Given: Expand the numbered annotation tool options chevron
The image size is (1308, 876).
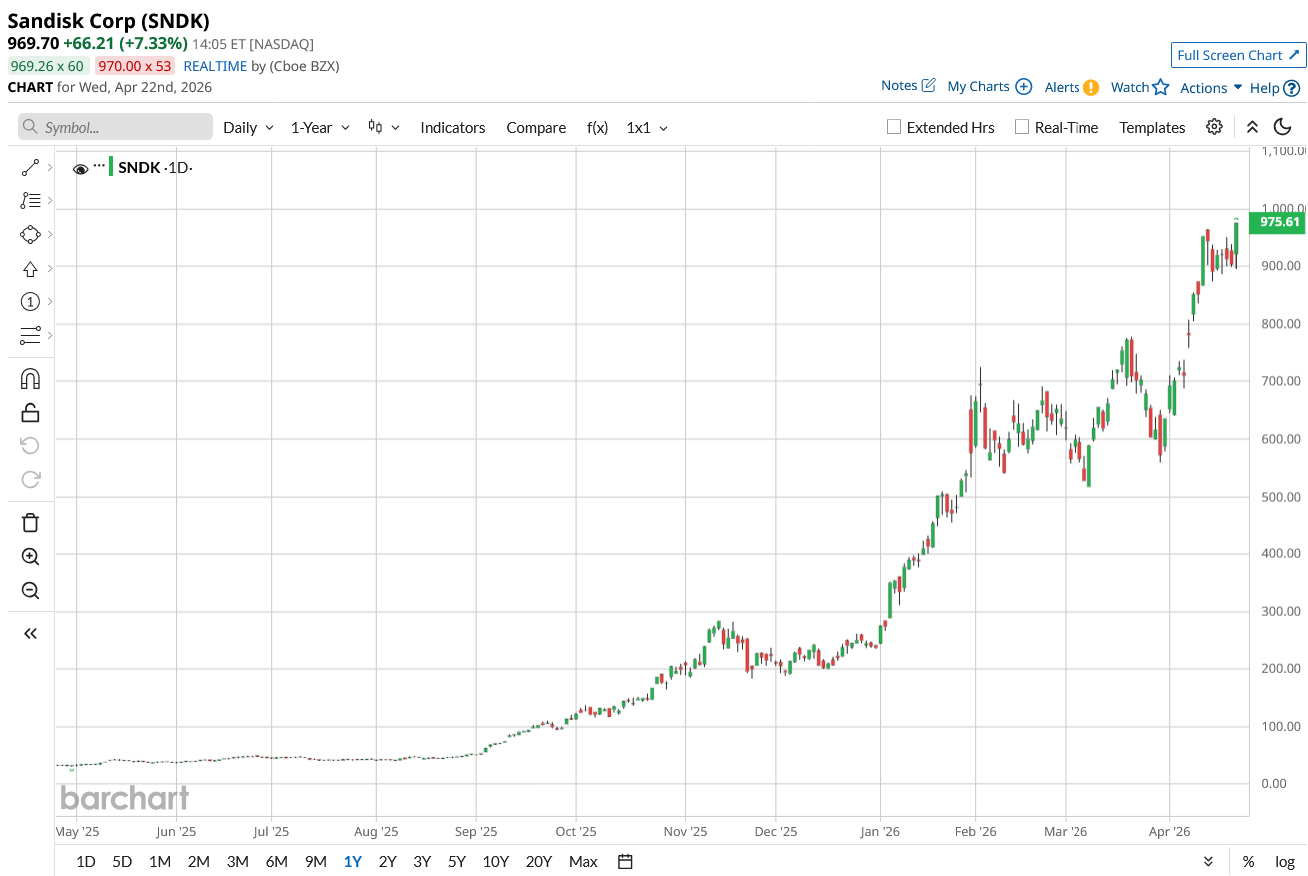Looking at the screenshot, I should point(50,302).
